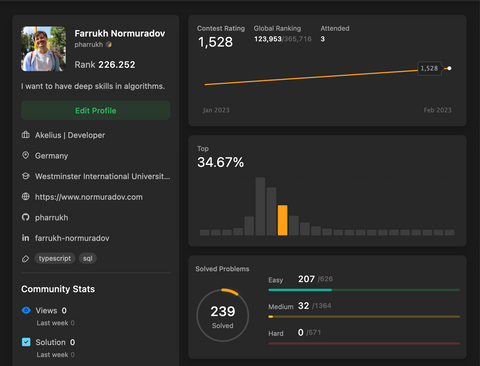Select the sql skill tag
Viewport: 480px width, 366px height.
coord(88,258)
